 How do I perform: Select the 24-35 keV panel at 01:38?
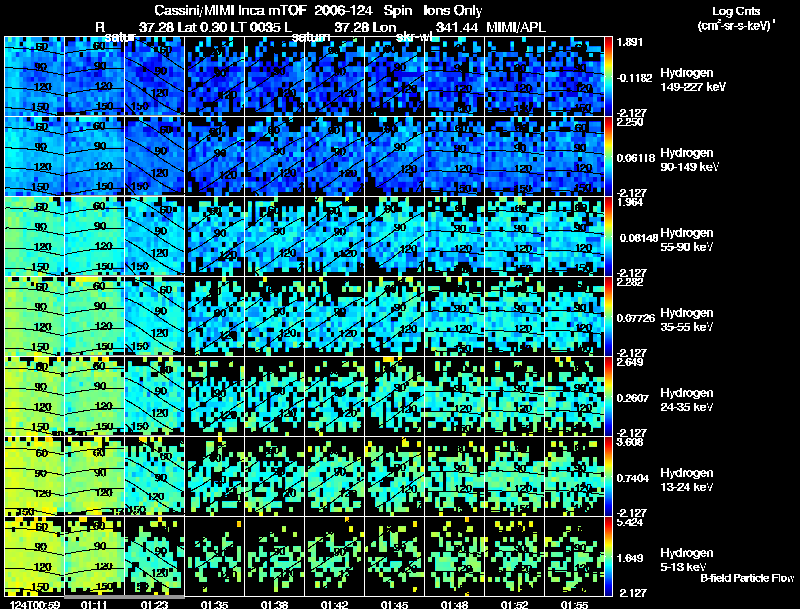click(x=274, y=397)
